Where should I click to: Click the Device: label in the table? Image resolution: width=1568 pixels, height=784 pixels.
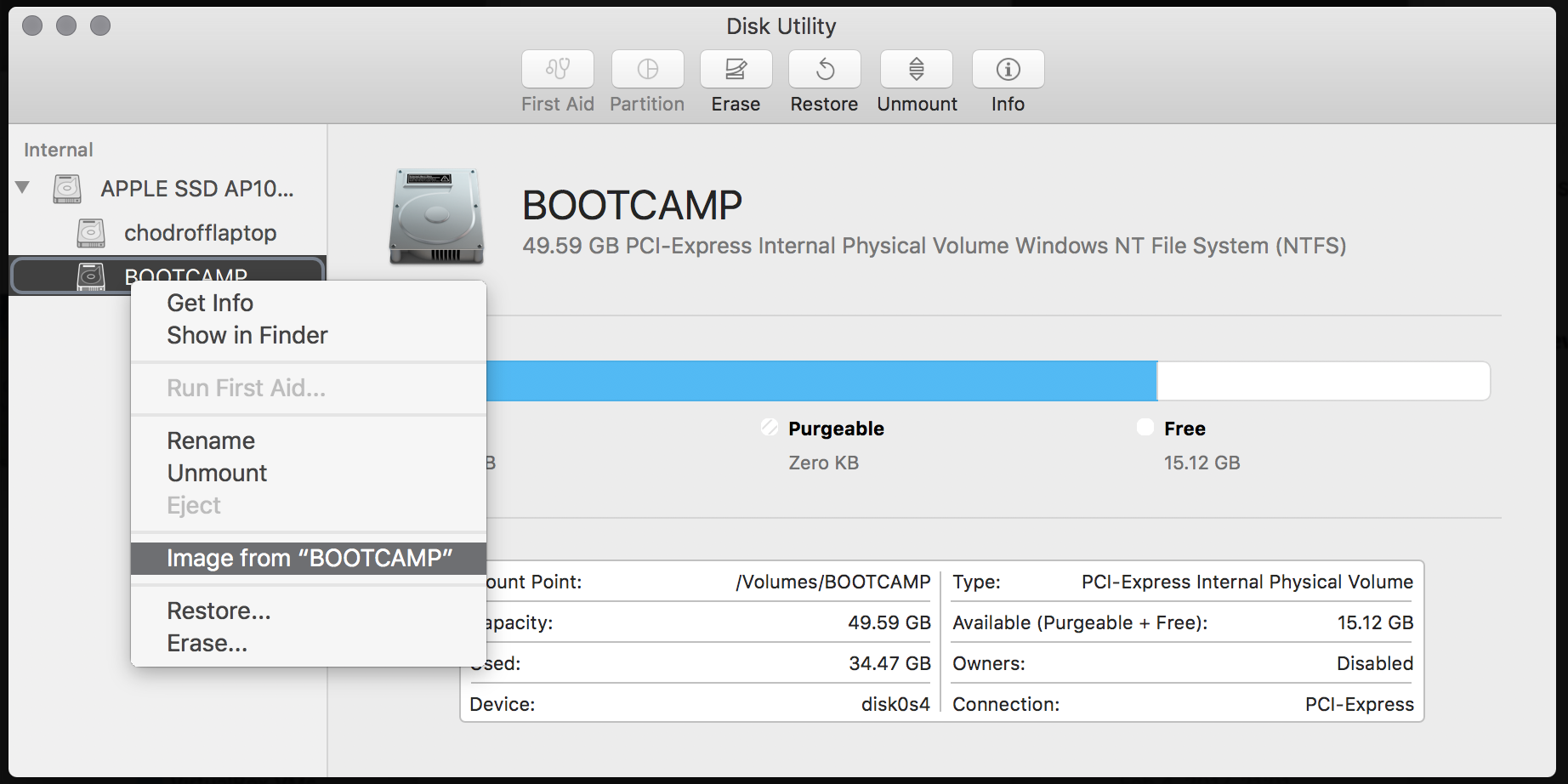tap(503, 704)
